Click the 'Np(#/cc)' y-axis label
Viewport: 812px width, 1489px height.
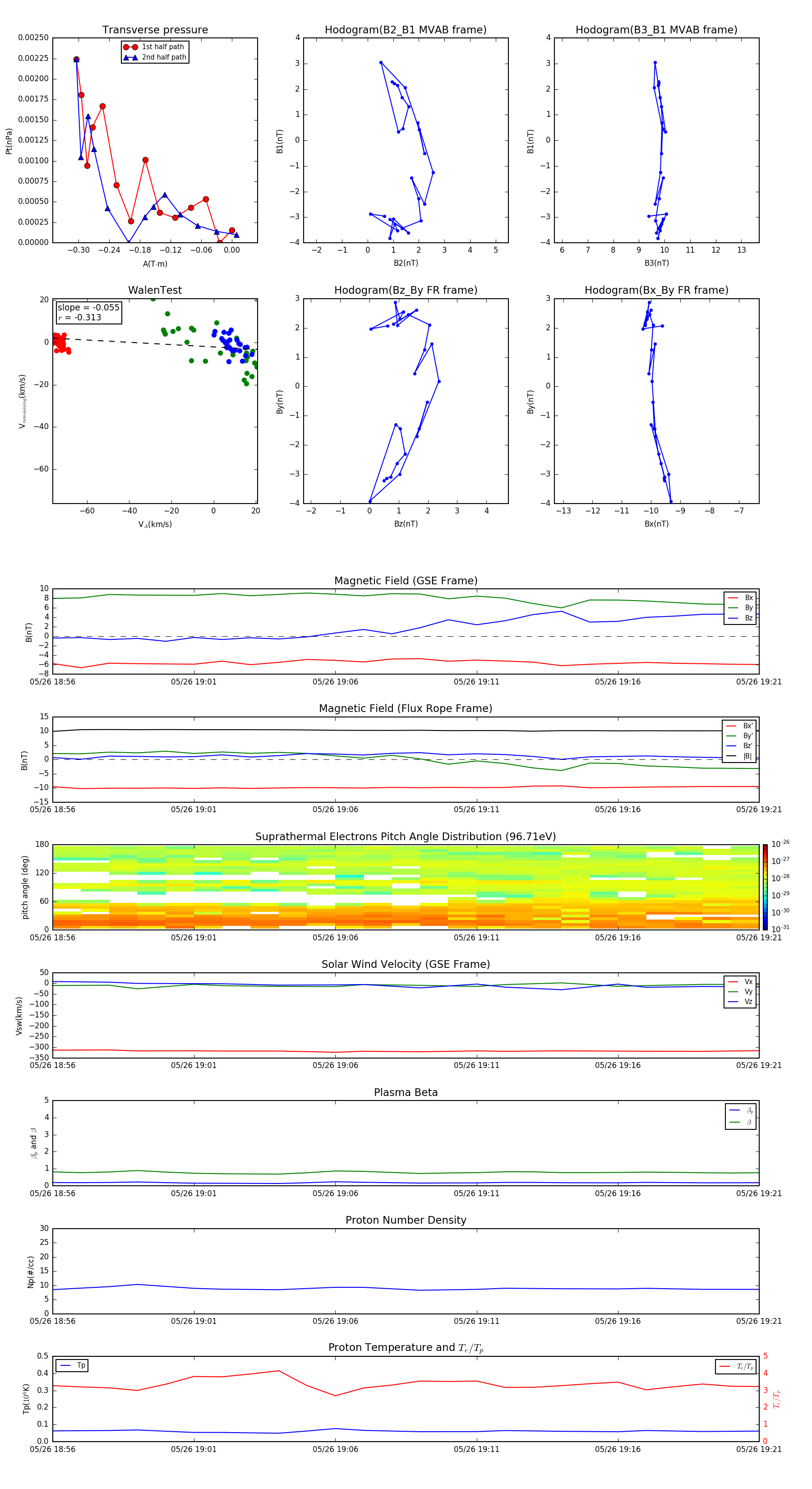[31, 1272]
